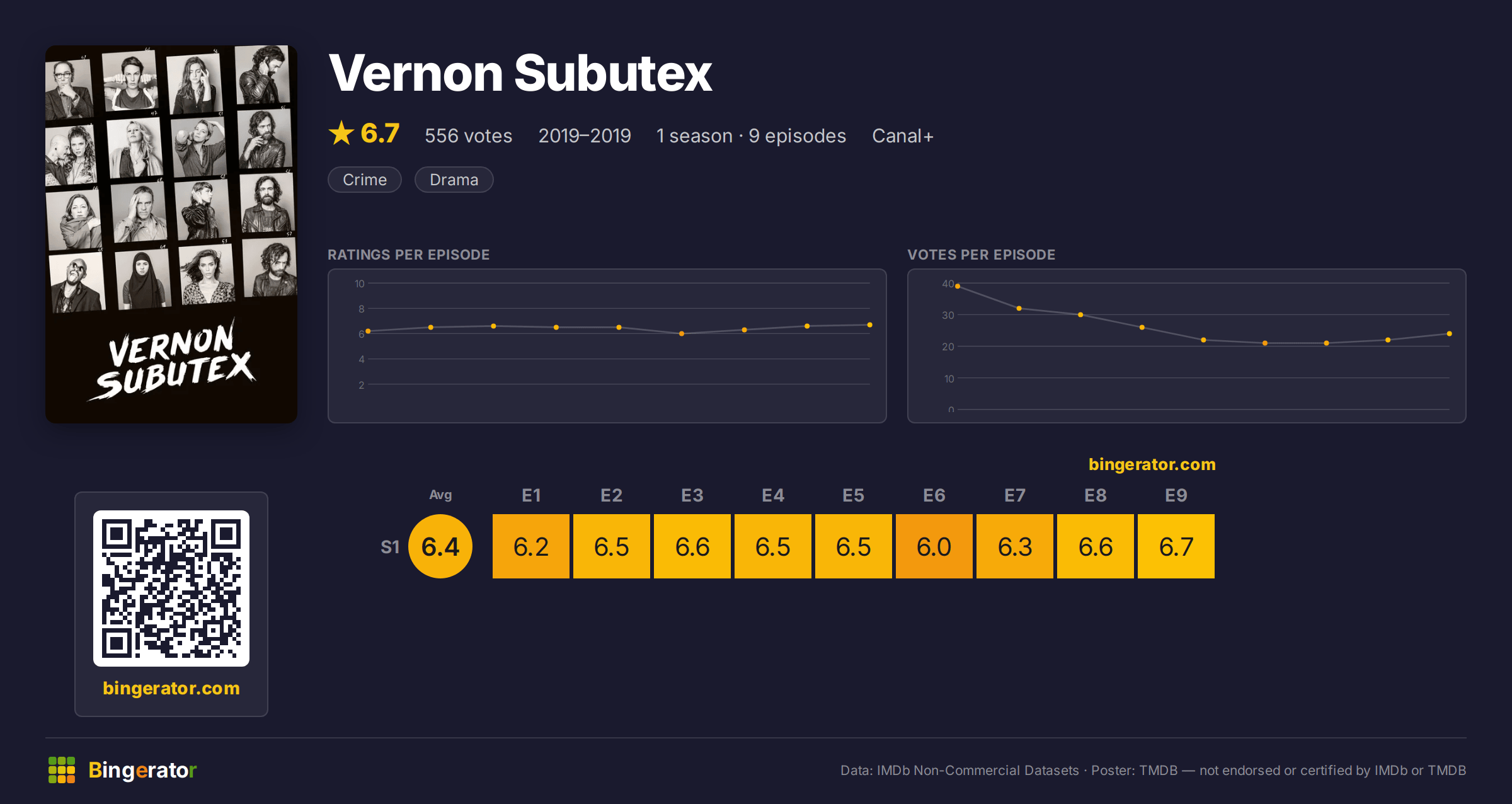Click the Bingerator wordmark in footer
Image resolution: width=1512 pixels, height=804 pixels.
[142, 770]
